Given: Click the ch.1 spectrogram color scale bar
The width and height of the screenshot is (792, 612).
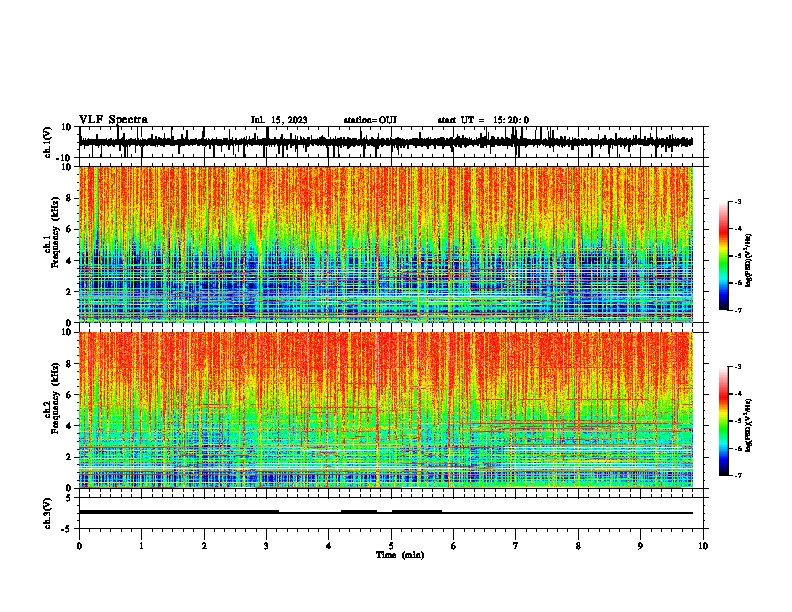Looking at the screenshot, I should pyautogui.click(x=723, y=256).
